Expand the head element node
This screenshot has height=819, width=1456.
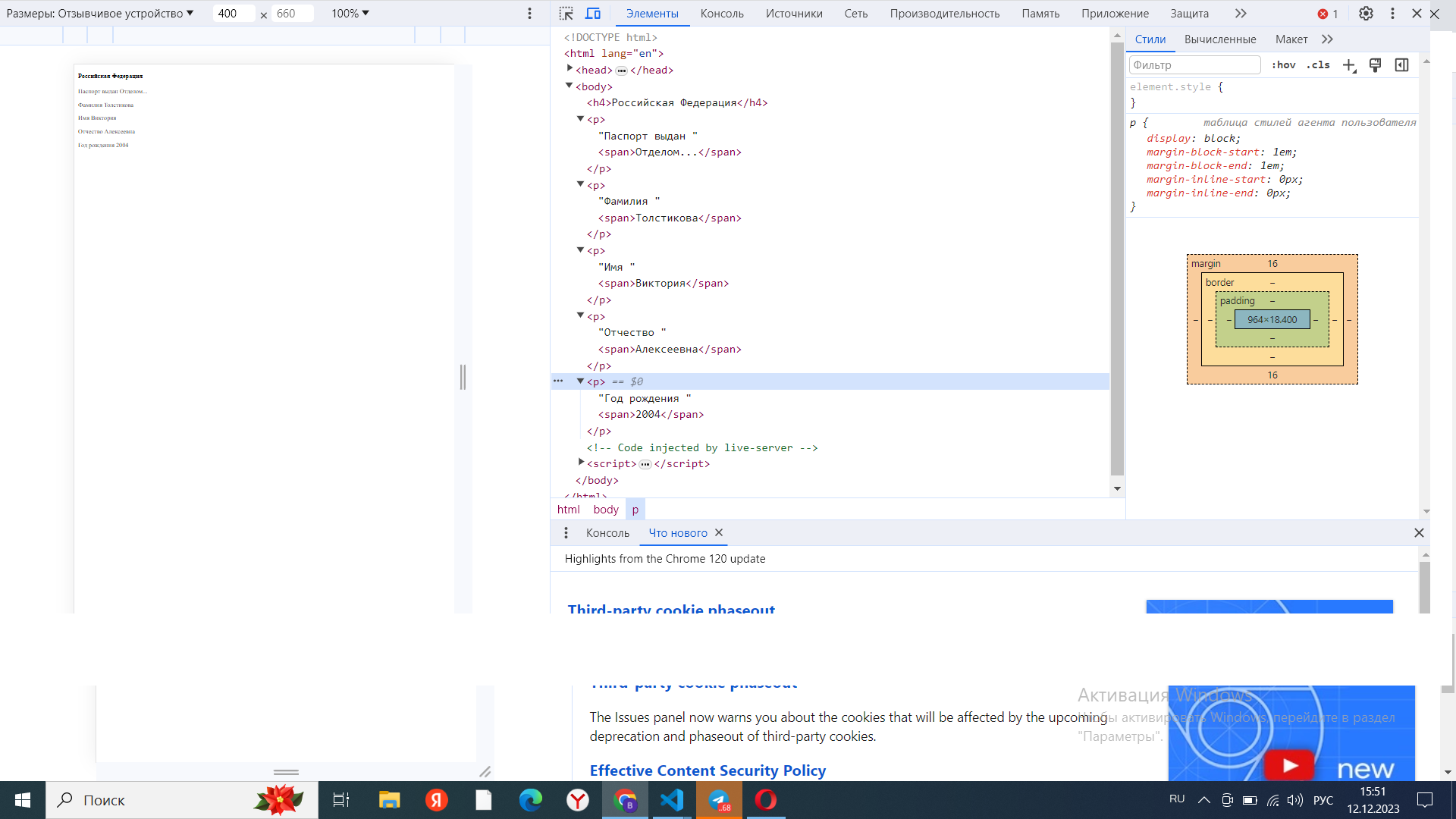click(x=570, y=69)
